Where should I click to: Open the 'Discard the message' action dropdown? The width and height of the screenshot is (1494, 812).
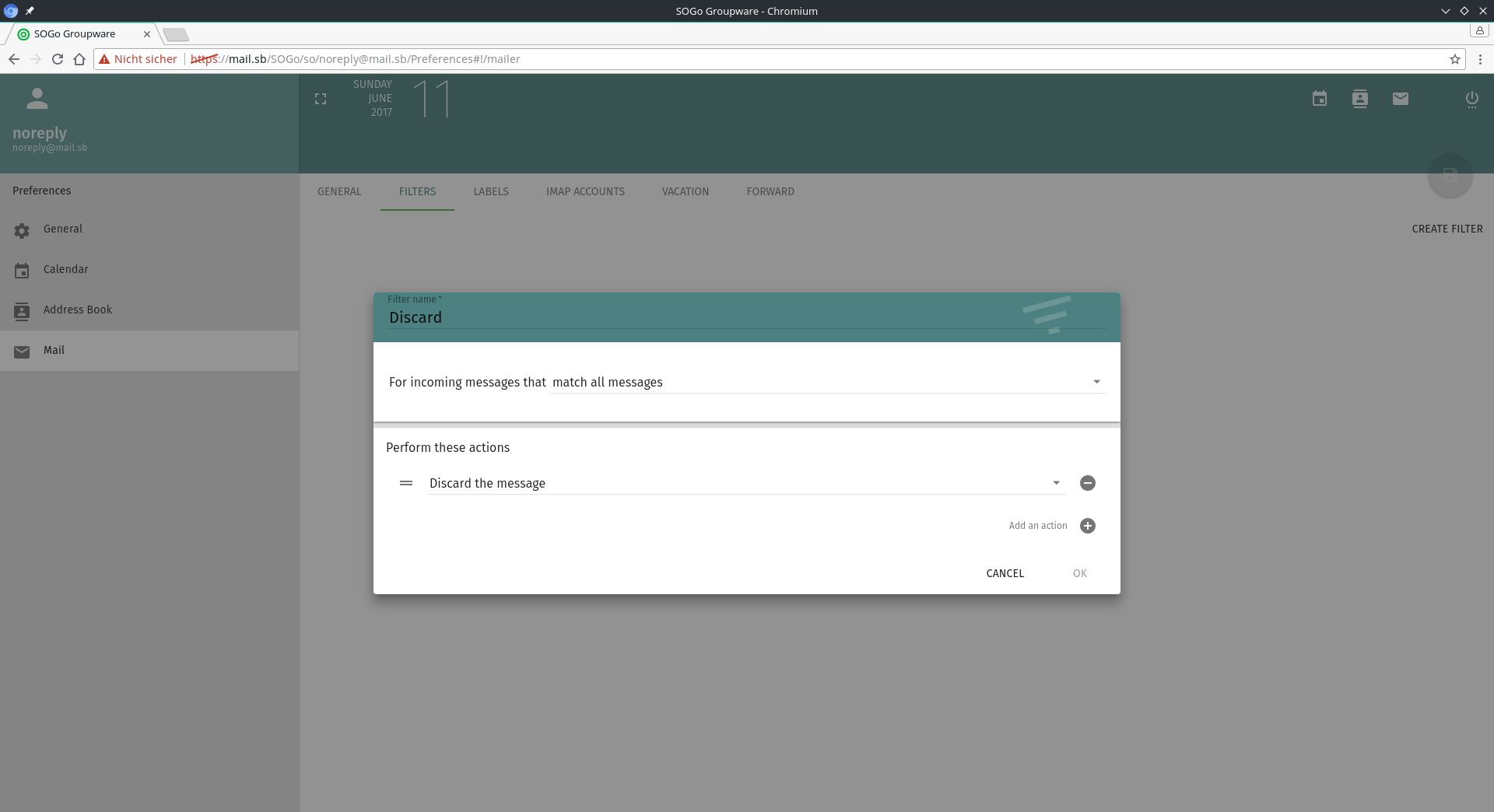745,483
